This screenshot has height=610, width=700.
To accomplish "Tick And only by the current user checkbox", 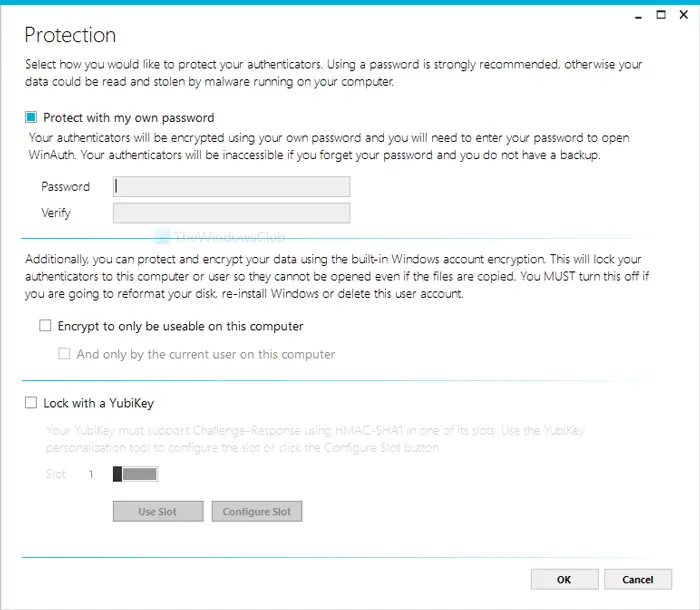I will pos(64,354).
